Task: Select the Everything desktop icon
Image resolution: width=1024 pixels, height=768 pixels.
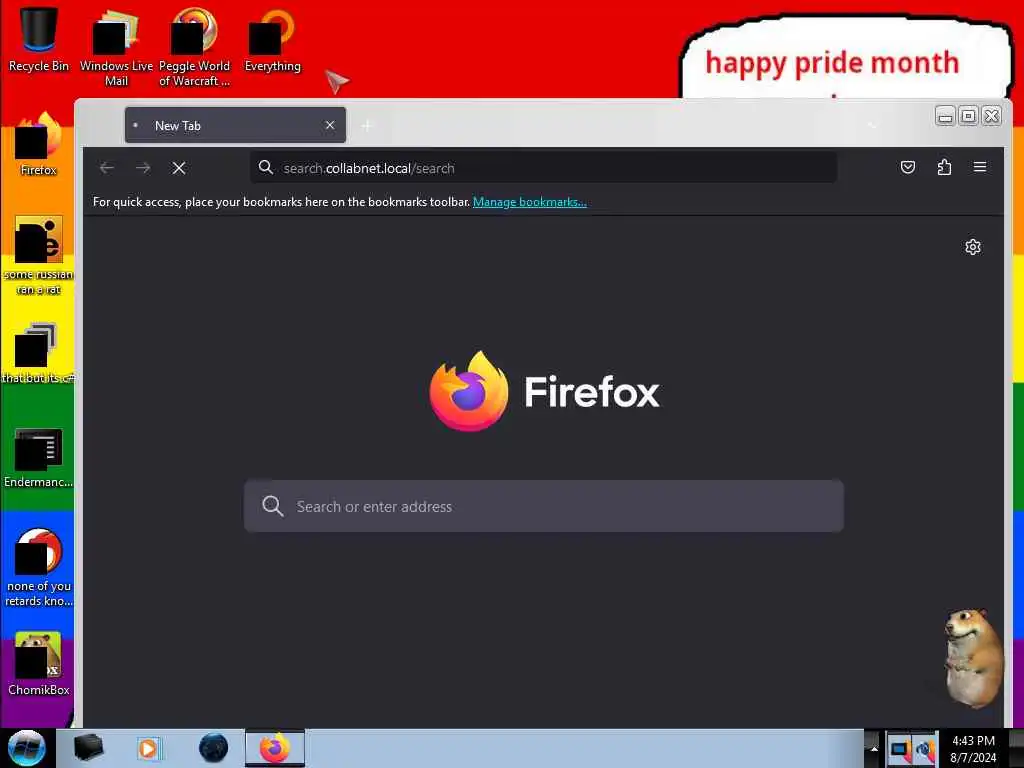Action: [272, 39]
